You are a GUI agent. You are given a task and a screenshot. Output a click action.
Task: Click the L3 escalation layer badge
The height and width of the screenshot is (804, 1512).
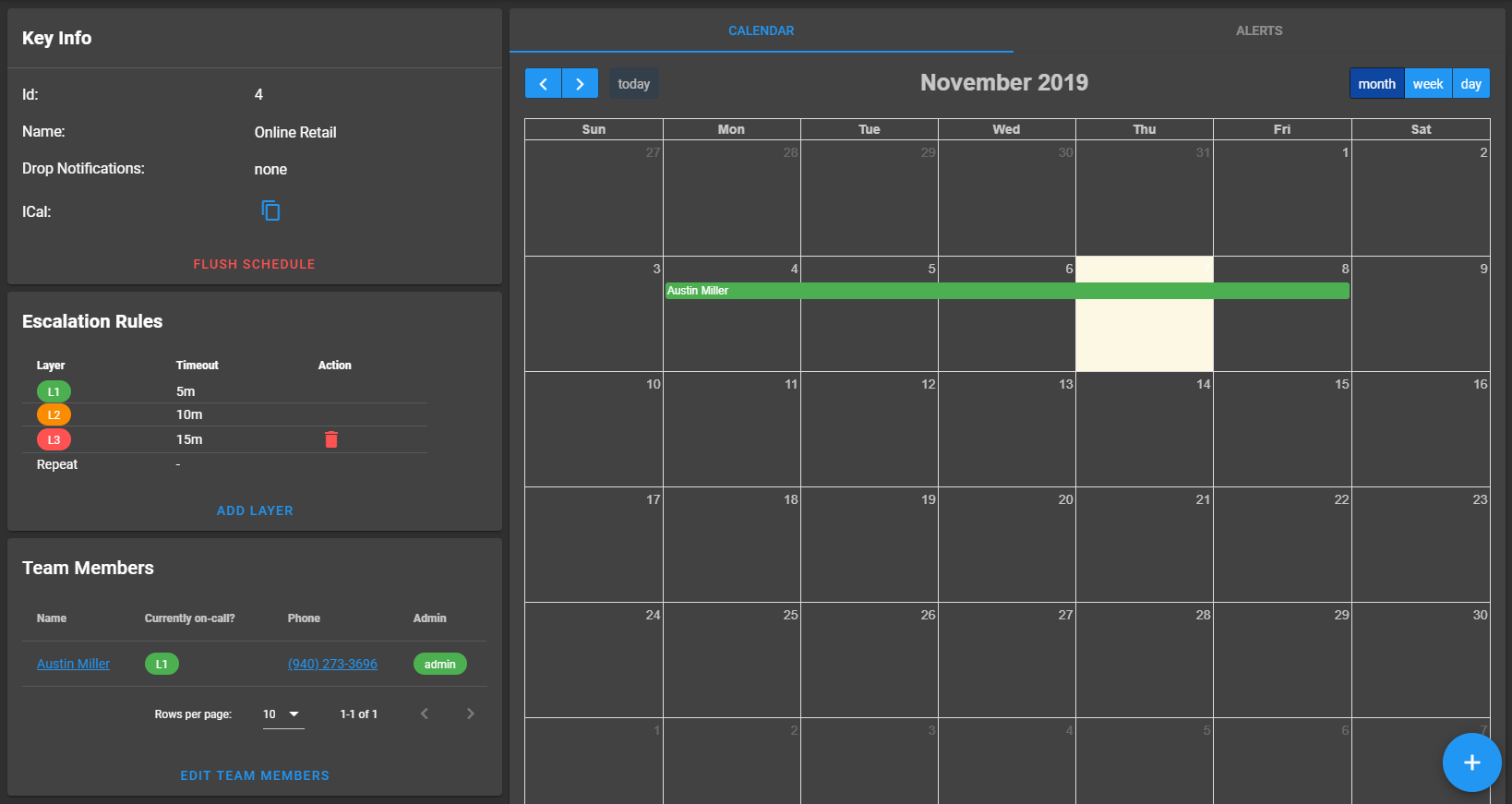(54, 439)
